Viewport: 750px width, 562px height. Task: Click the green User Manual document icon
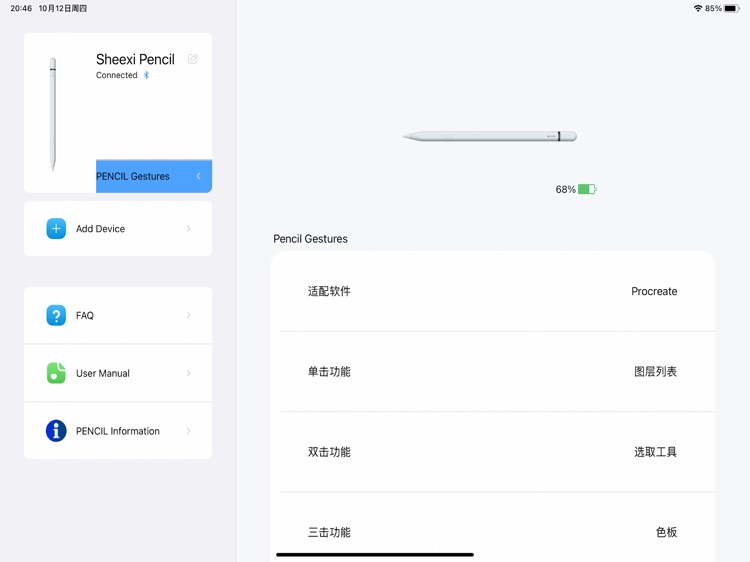coord(56,373)
